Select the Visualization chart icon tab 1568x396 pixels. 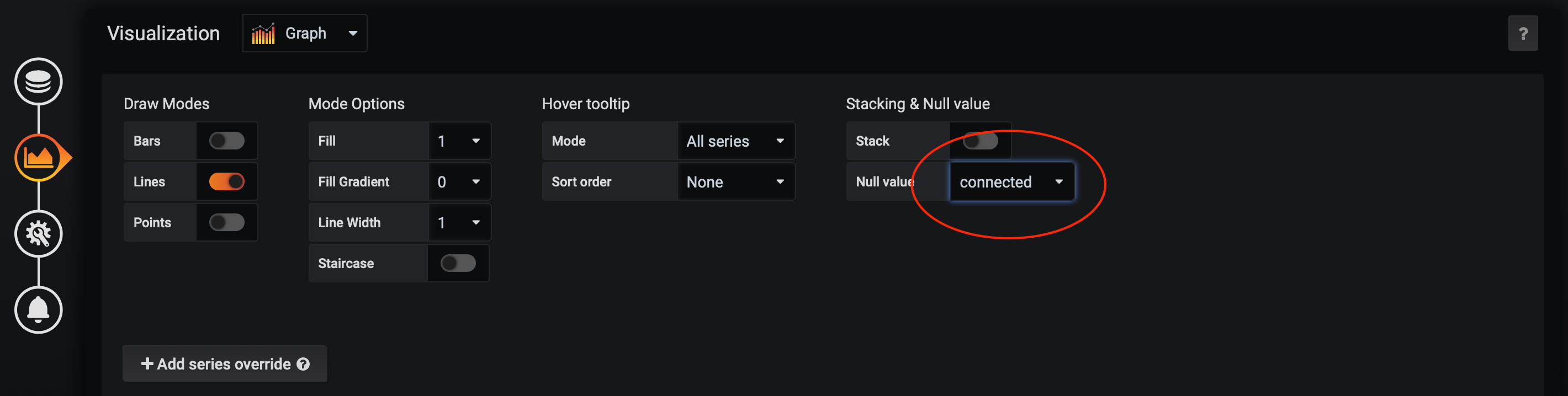[x=38, y=158]
